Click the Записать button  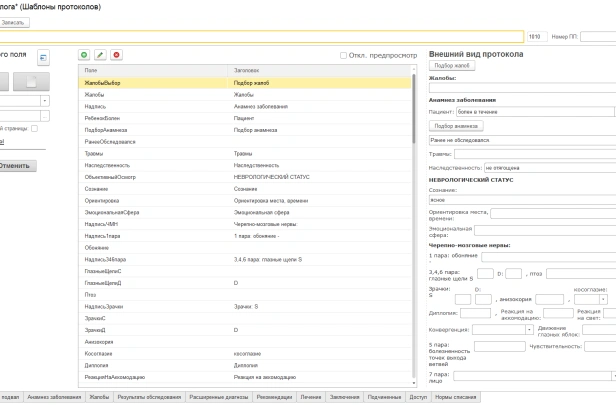point(16,21)
